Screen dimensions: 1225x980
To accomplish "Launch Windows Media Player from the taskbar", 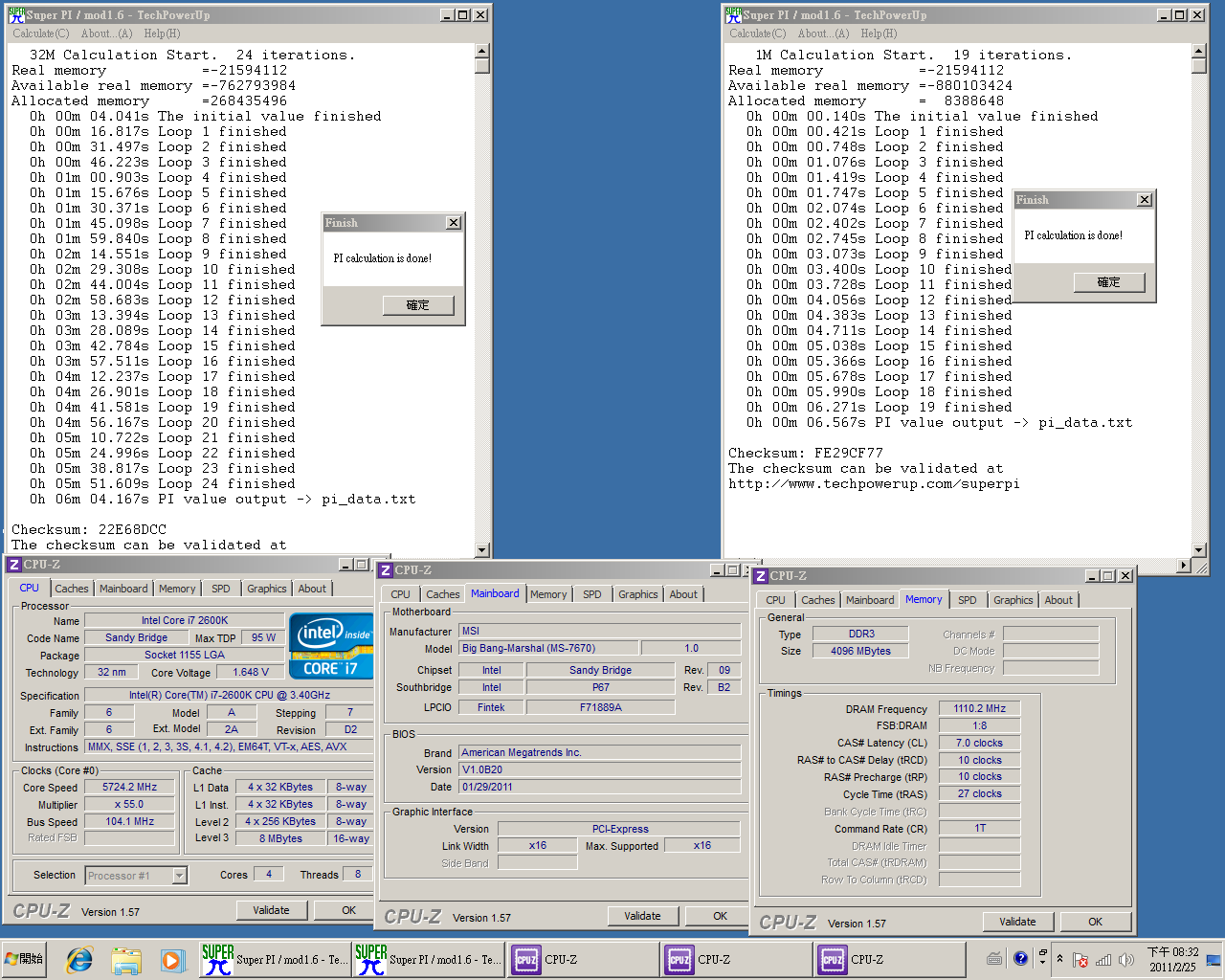I will point(172,959).
